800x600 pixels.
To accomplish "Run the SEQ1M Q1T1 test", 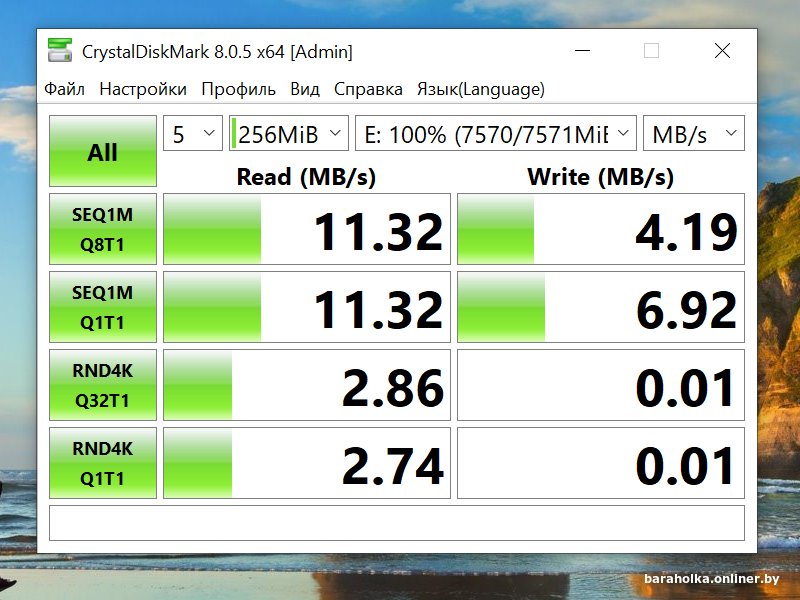I will tap(103, 307).
